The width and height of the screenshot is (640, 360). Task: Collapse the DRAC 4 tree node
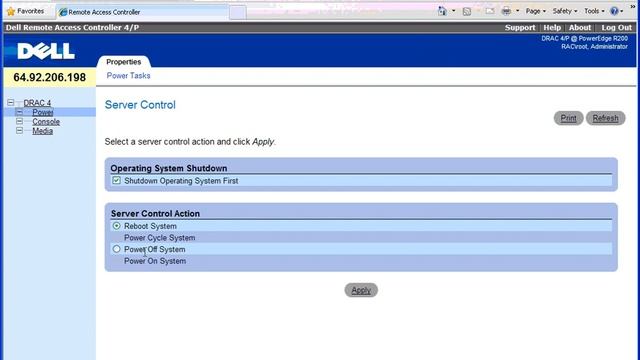pyautogui.click(x=11, y=102)
